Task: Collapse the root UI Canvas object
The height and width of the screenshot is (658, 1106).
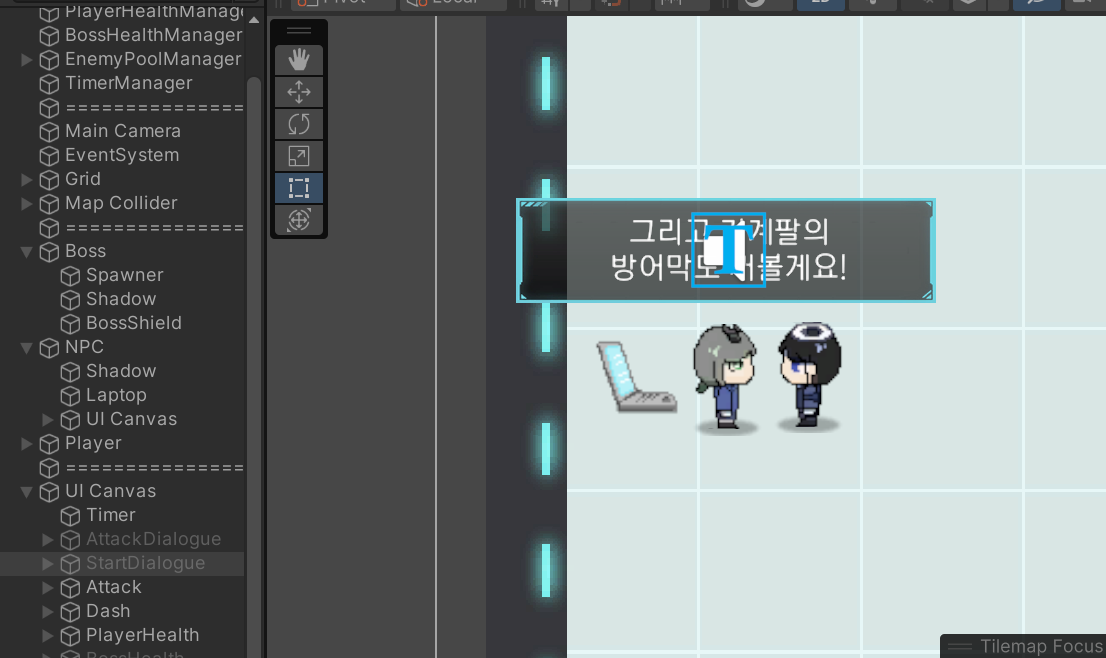Action: [27, 492]
